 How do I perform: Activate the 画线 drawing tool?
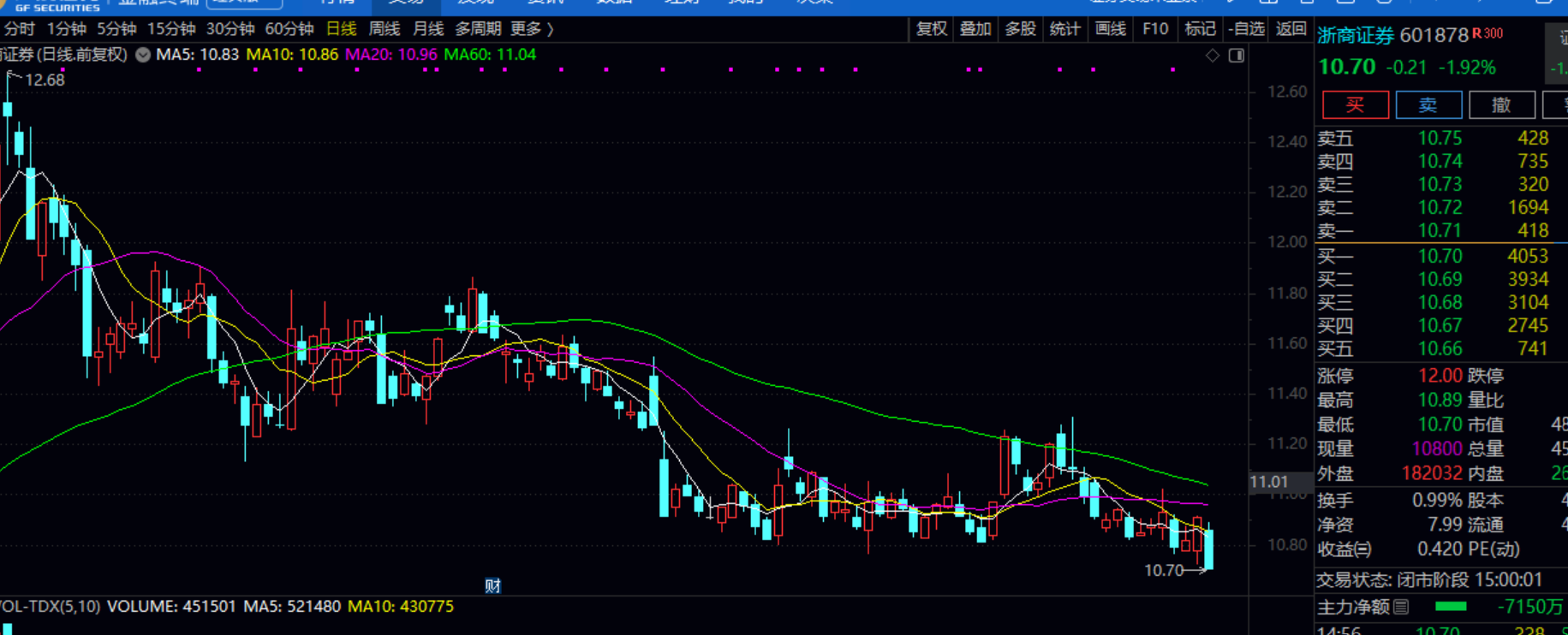1111,29
